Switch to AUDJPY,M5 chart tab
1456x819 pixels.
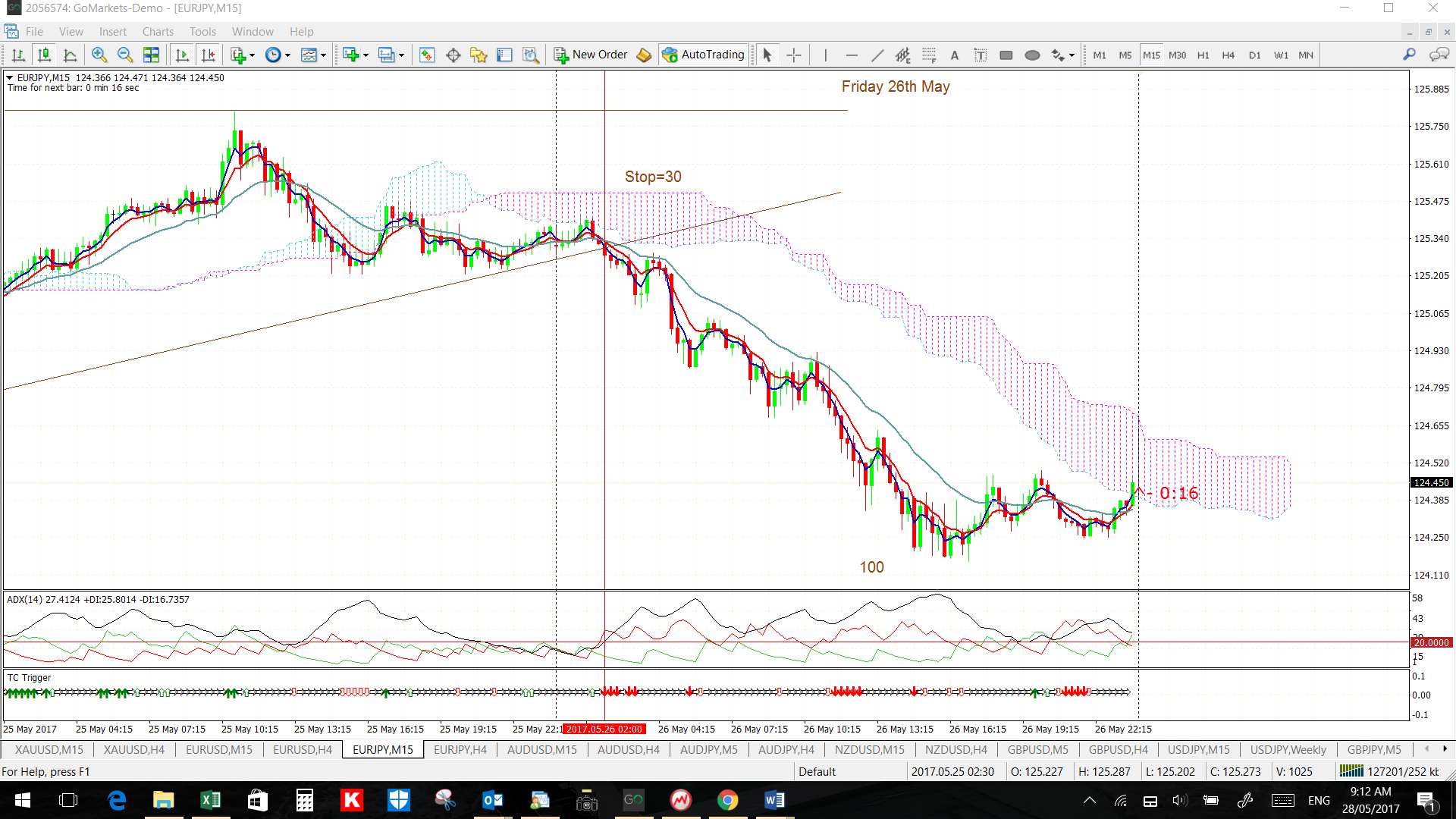click(708, 749)
